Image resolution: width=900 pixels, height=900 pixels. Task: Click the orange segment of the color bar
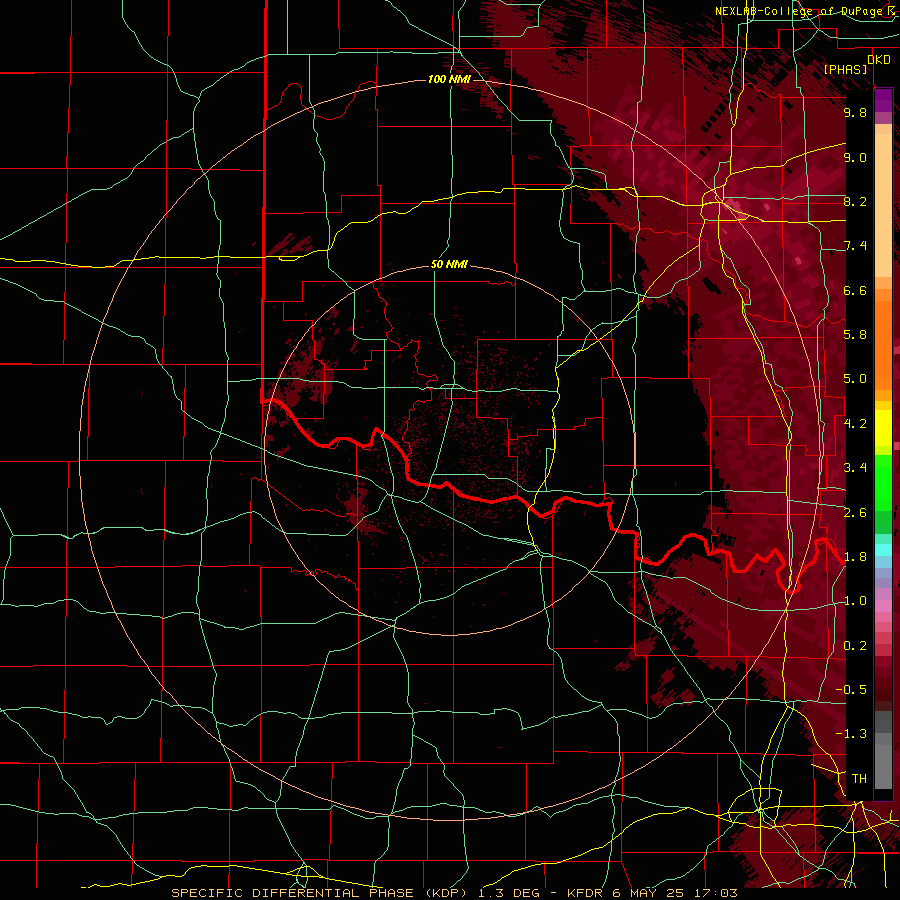click(883, 339)
